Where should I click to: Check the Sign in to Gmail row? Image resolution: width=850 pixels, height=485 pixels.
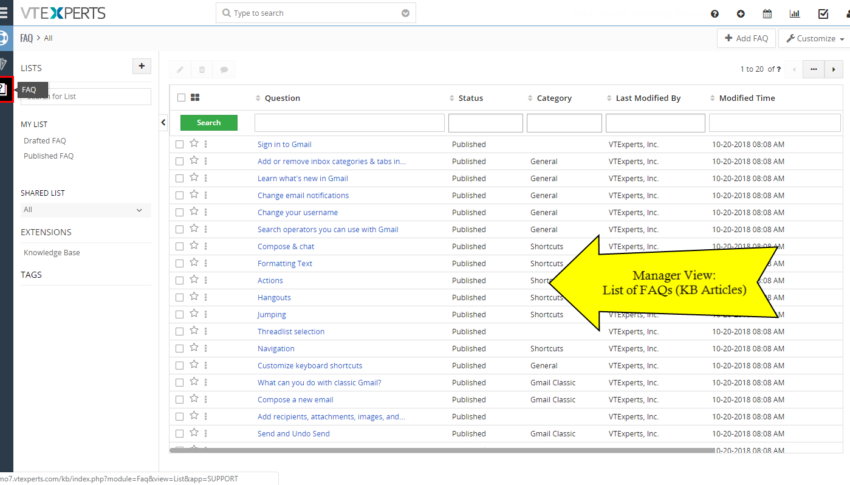(x=179, y=144)
